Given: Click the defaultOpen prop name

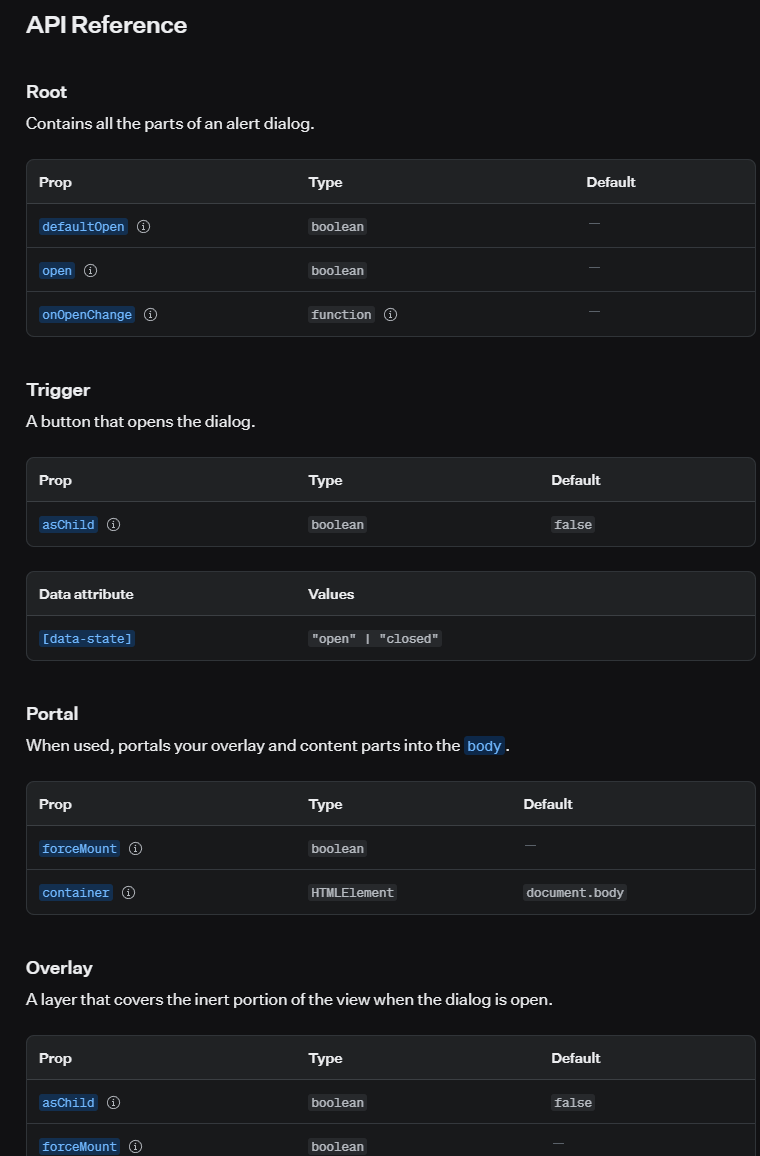Looking at the screenshot, I should pyautogui.click(x=83, y=226).
